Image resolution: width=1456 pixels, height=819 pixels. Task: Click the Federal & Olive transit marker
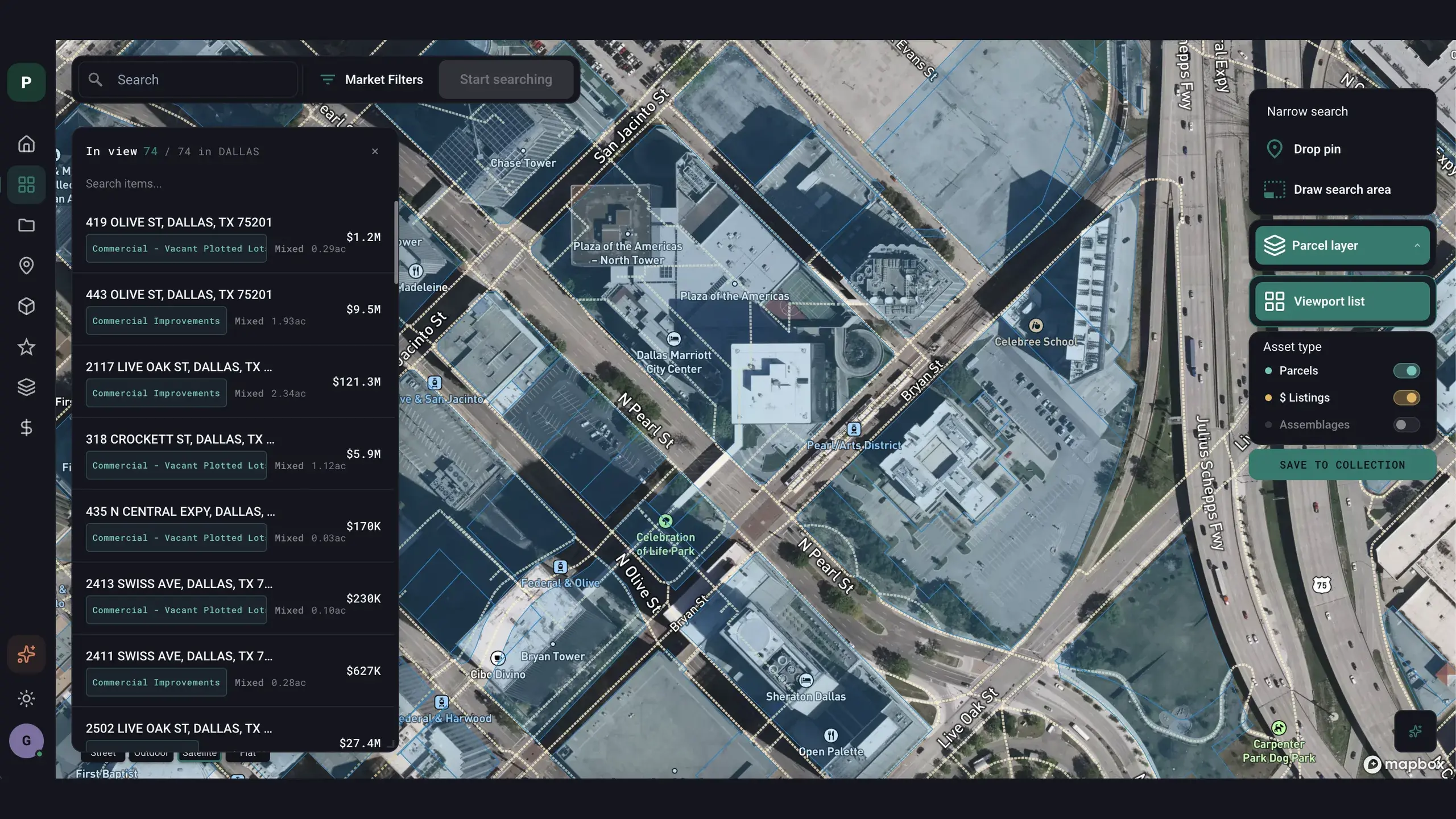[x=560, y=567]
